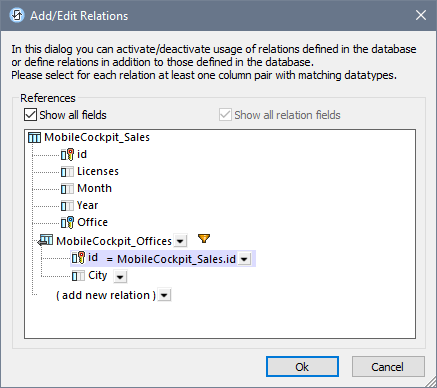The image size is (437, 388).
Task: Click the column icon next to City
Action: [78, 276]
